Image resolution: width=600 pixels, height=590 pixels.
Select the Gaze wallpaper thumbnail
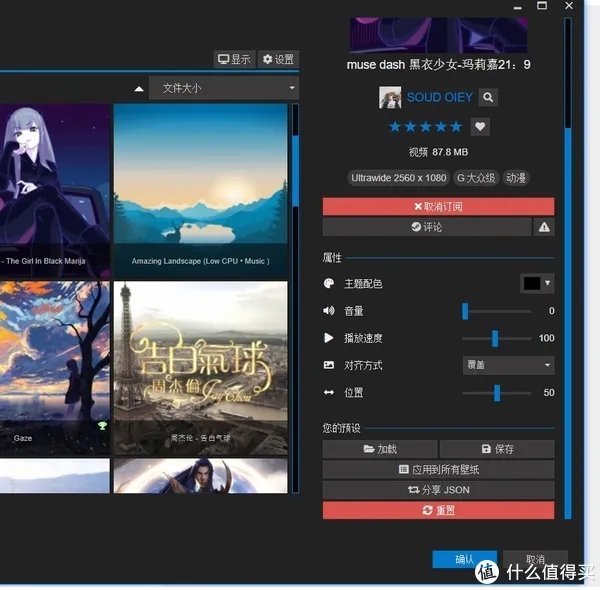55,368
